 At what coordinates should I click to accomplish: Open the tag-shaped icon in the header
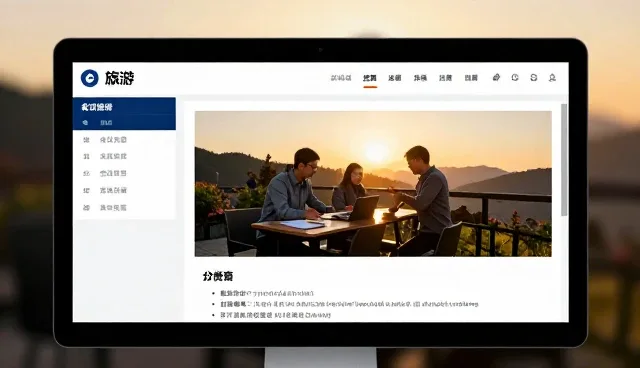point(496,78)
